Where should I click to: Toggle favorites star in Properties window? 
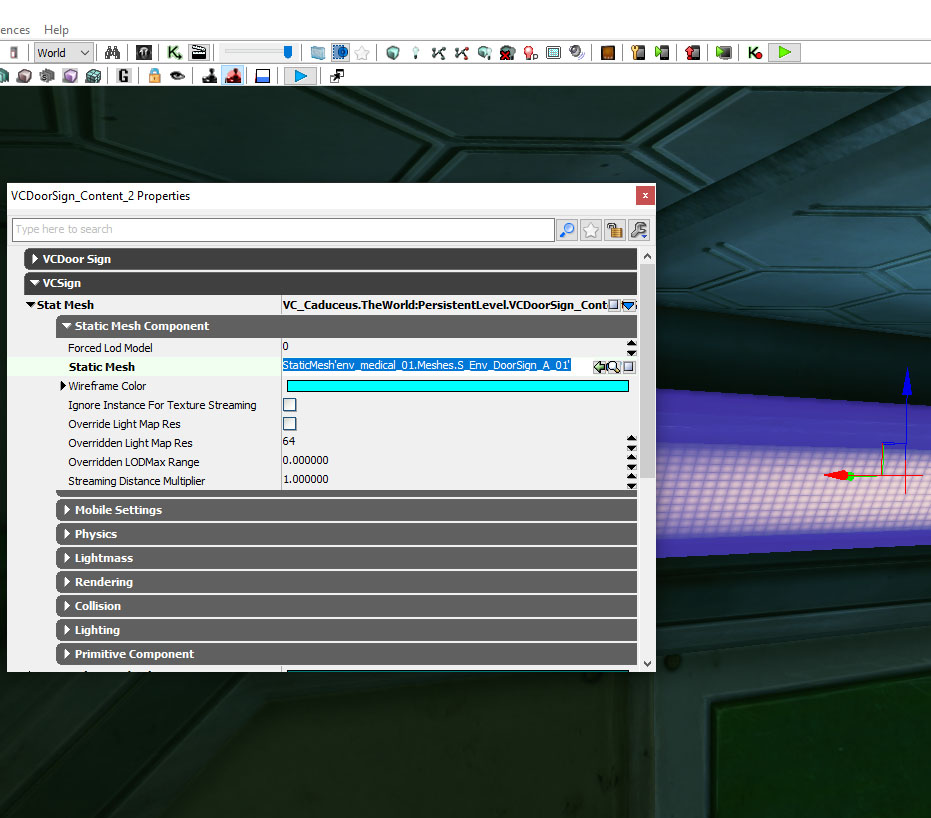(x=591, y=230)
